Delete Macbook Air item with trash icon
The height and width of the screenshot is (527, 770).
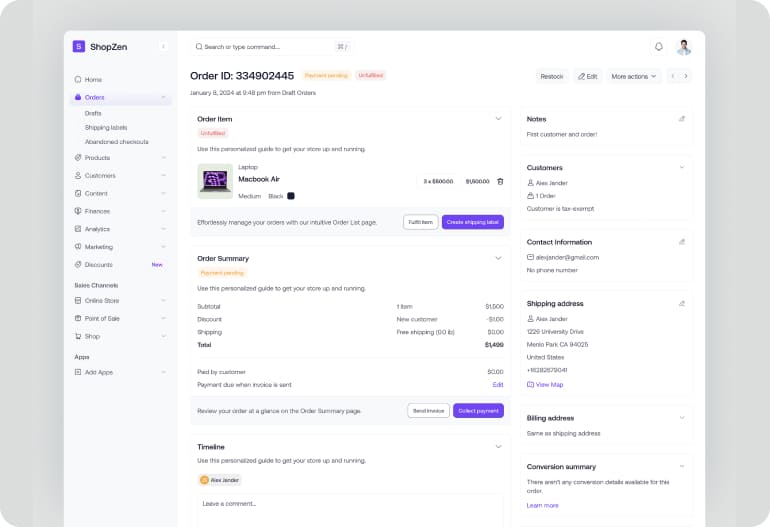pos(500,181)
